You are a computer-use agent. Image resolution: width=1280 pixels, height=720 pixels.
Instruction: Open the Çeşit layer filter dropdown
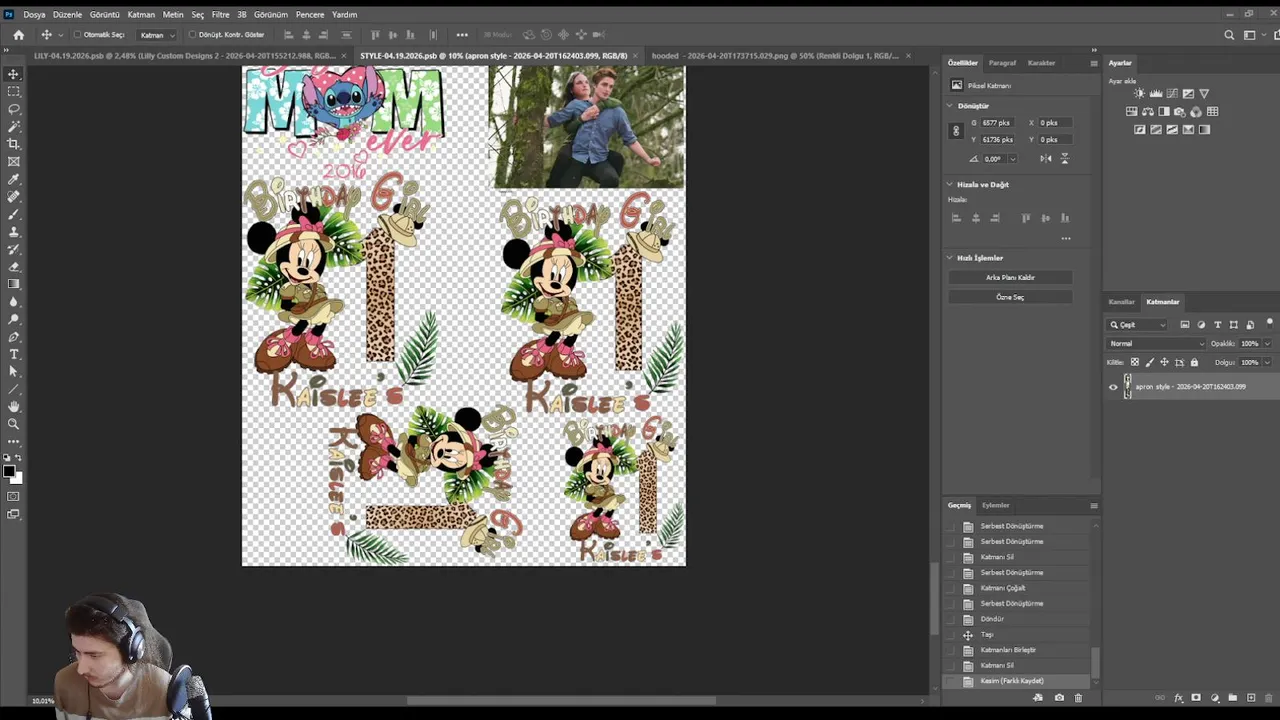1137,325
